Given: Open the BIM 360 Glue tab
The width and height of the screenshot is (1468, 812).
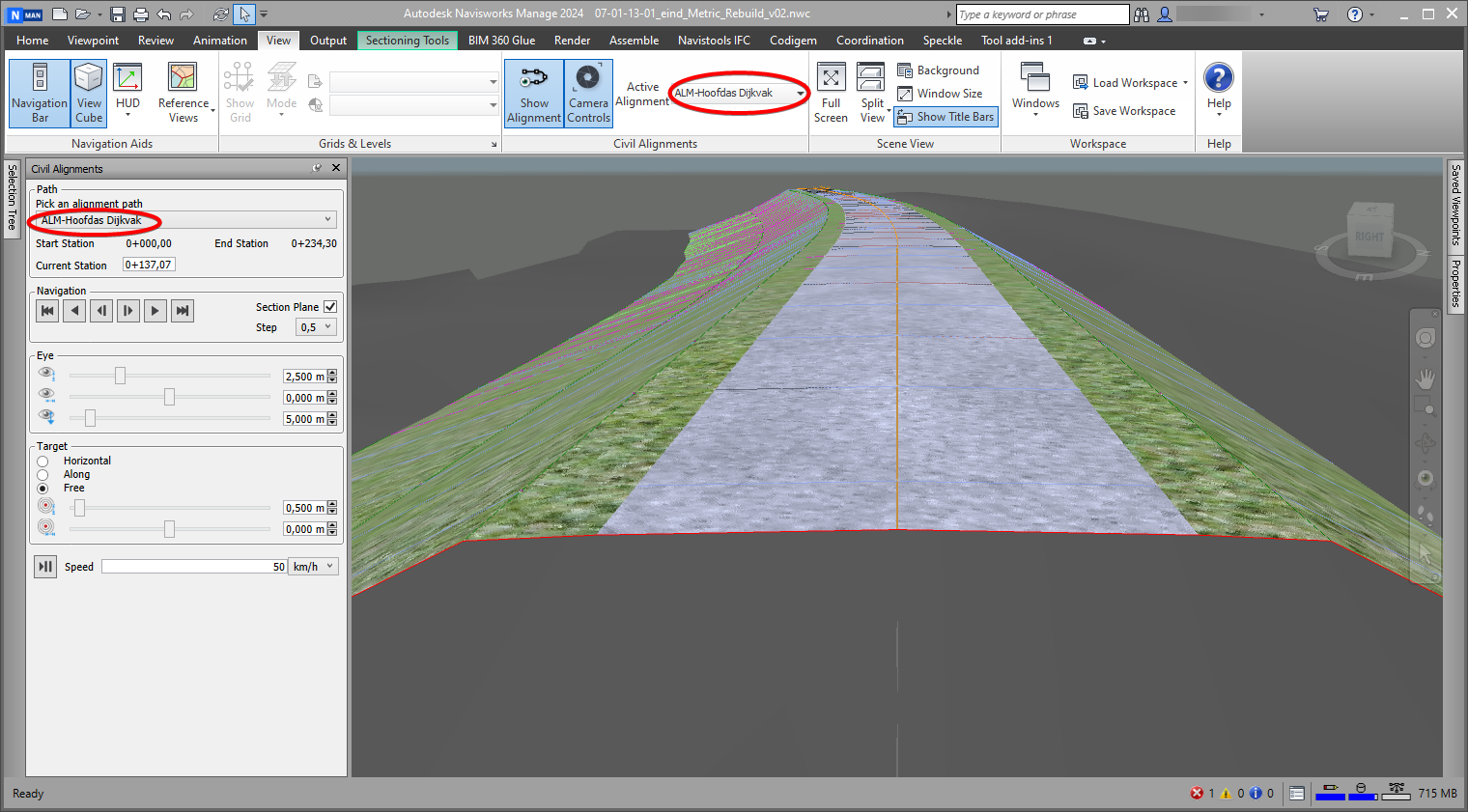Looking at the screenshot, I should point(501,41).
